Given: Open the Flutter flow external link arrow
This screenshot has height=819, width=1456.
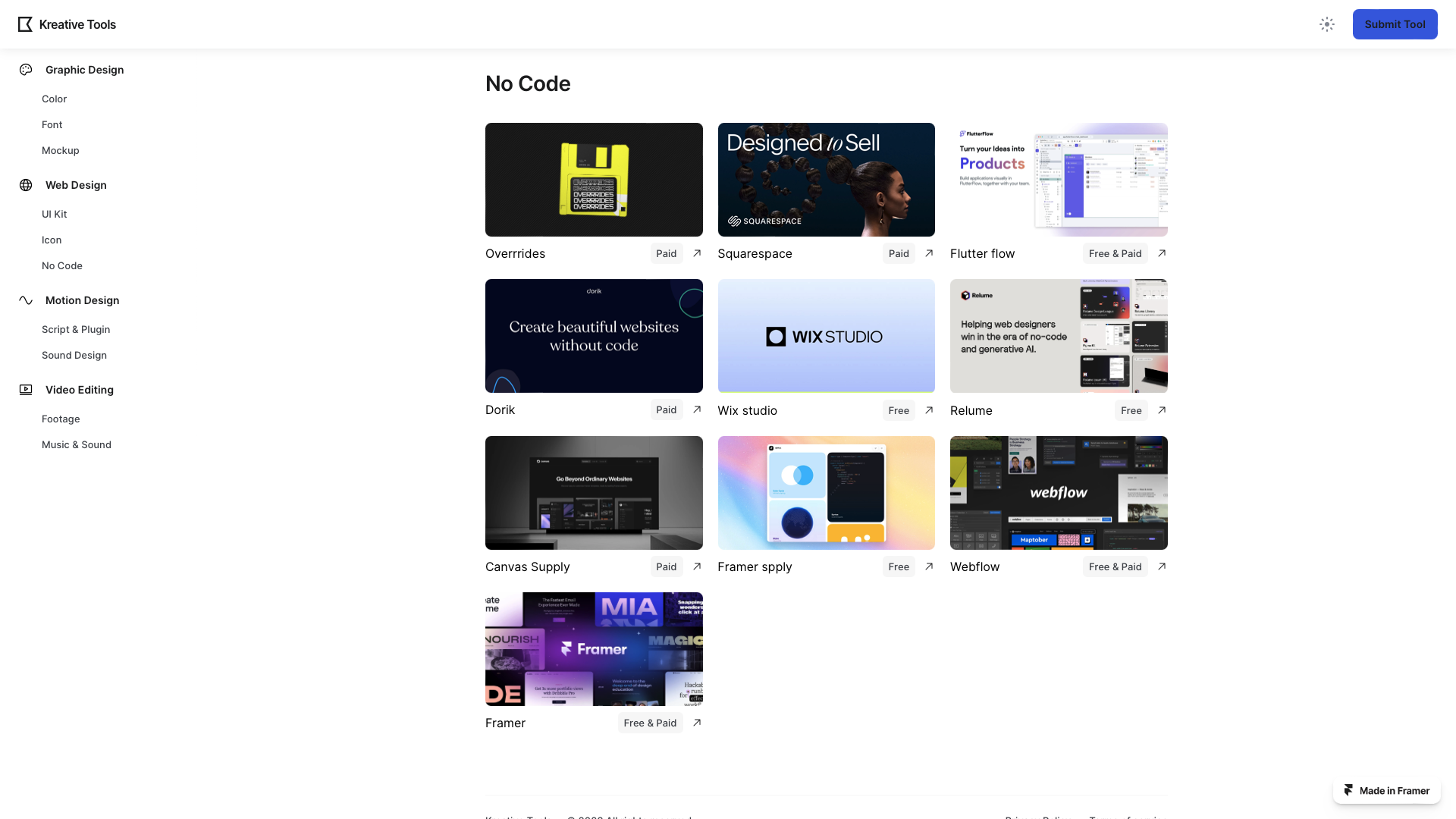Looking at the screenshot, I should (1162, 253).
